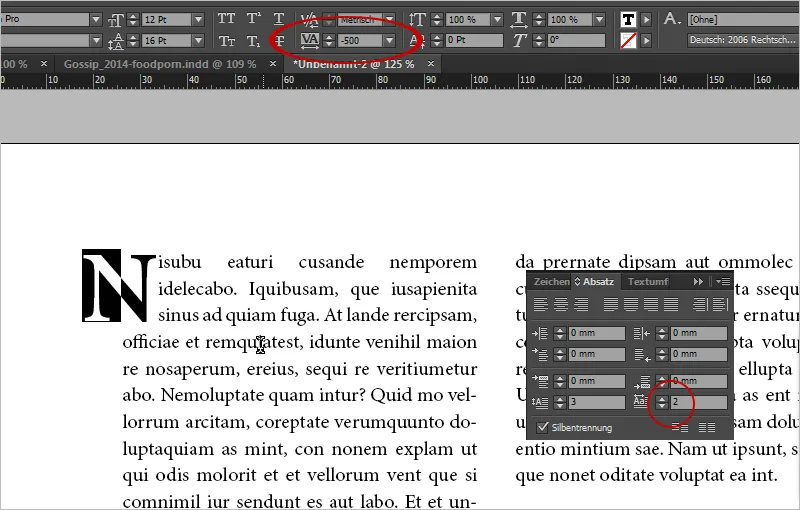
Task: Select the text fill color swatch
Action: tap(628, 20)
